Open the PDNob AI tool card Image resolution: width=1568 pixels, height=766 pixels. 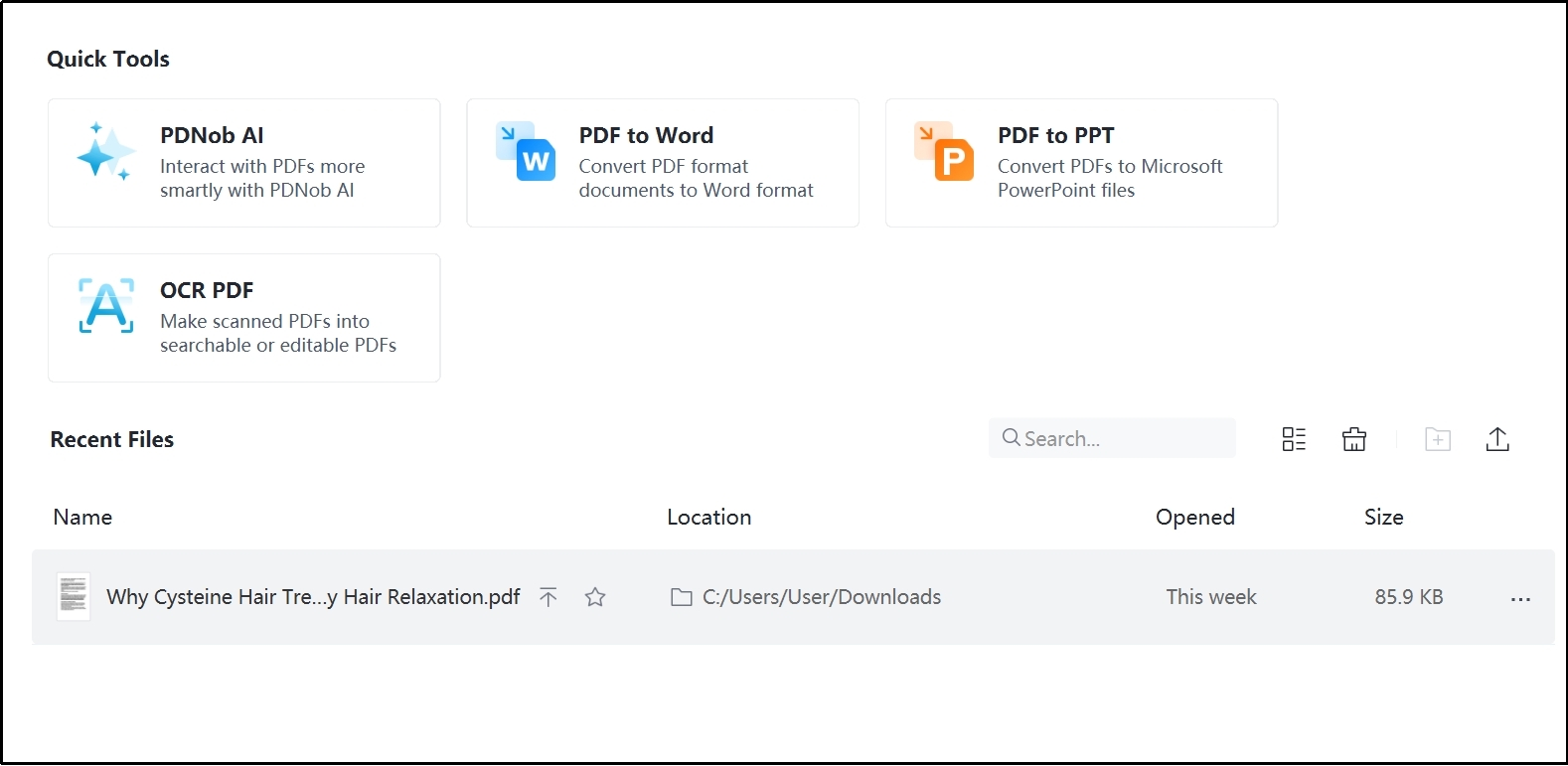coord(243,163)
